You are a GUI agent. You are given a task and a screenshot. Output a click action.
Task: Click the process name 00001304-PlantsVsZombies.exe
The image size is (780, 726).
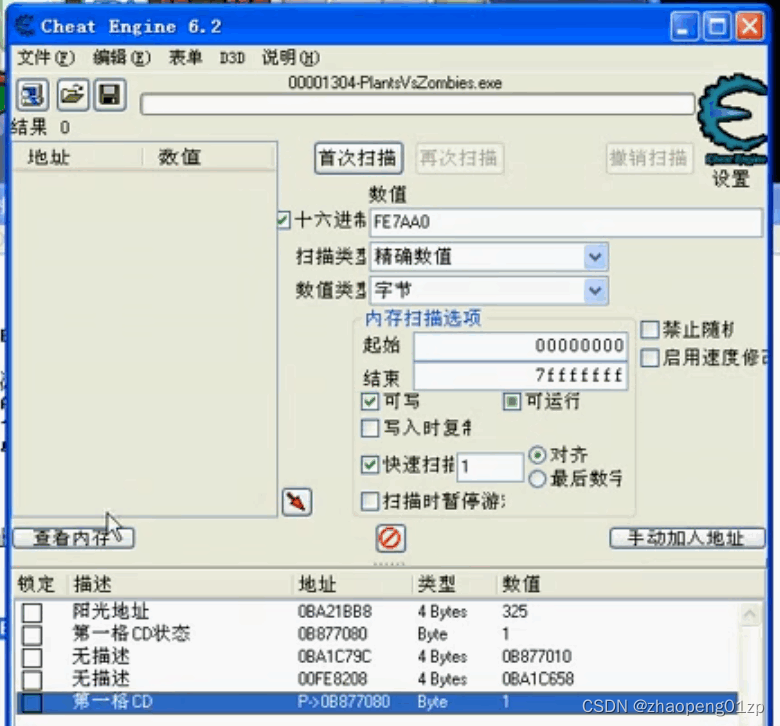pos(395,83)
